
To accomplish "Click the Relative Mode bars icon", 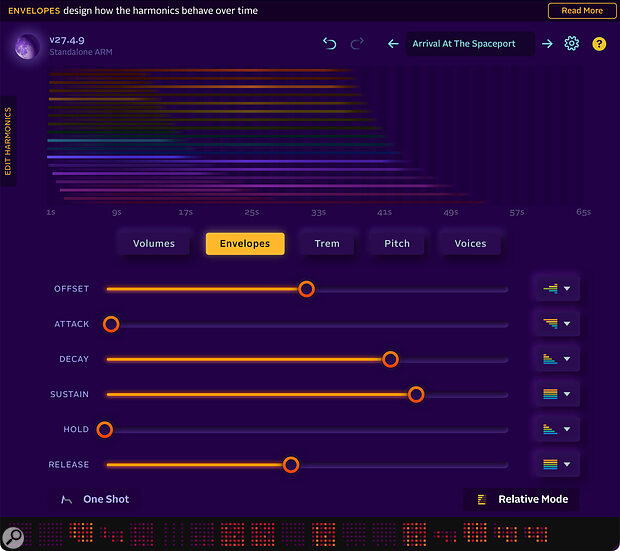I will pyautogui.click(x=482, y=500).
